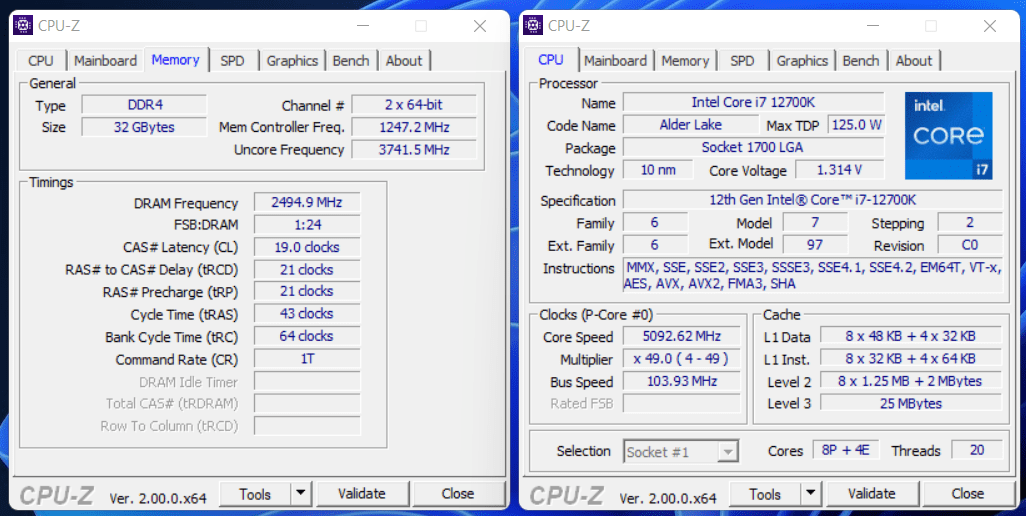This screenshot has width=1026, height=516.
Task: Click Socket 1700 LGA package value
Action: (x=753, y=147)
